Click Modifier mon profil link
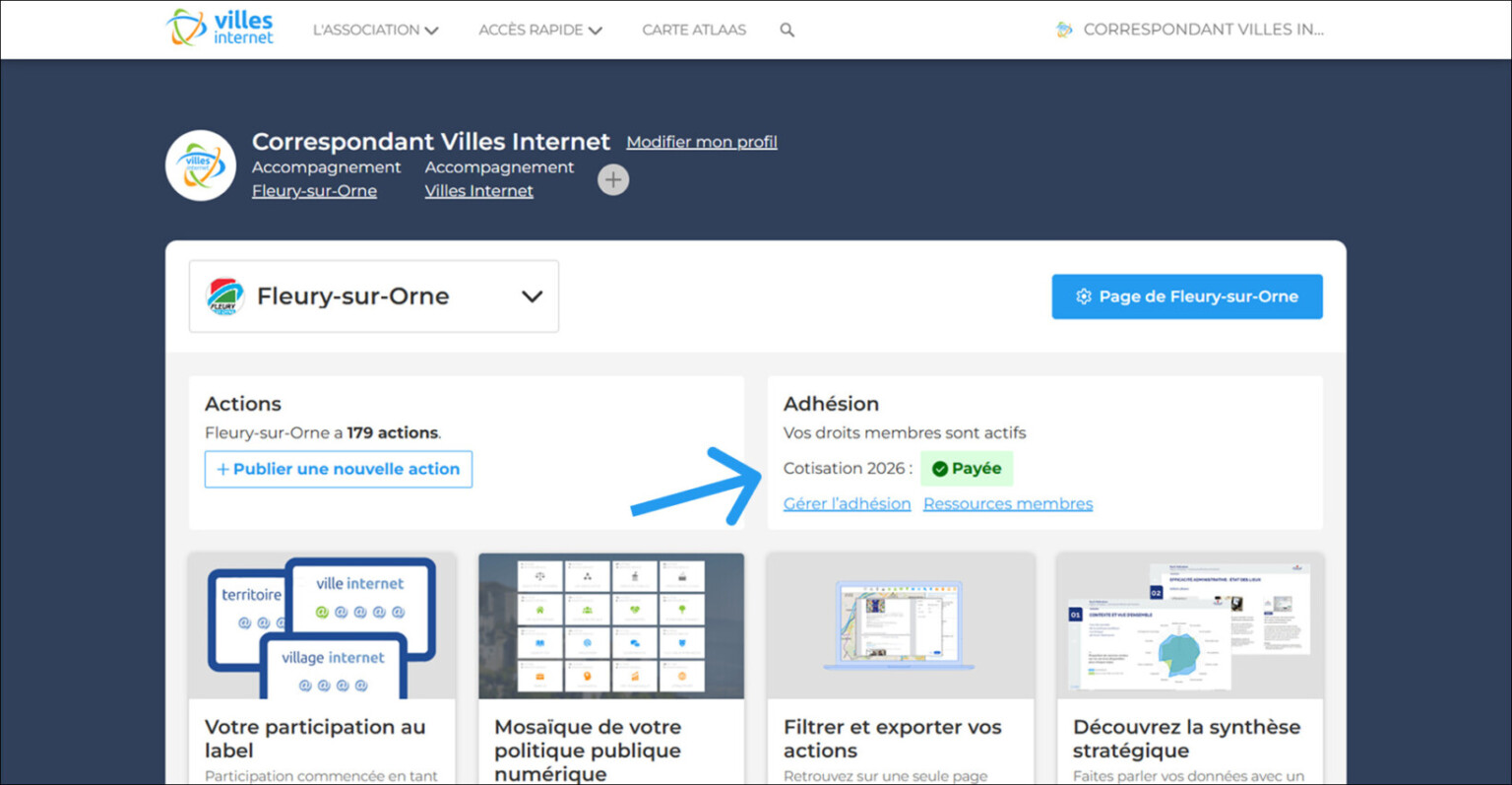The width and height of the screenshot is (1512, 785). tap(702, 142)
